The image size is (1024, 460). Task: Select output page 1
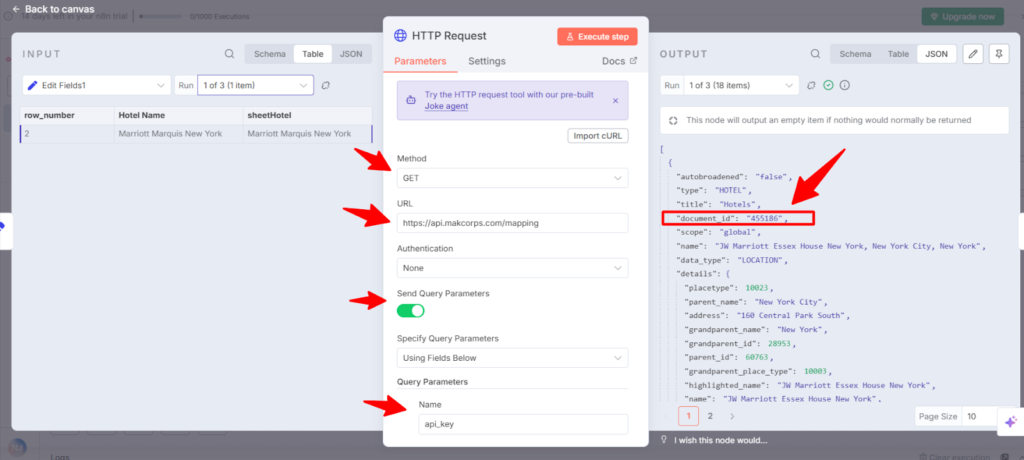(x=688, y=416)
